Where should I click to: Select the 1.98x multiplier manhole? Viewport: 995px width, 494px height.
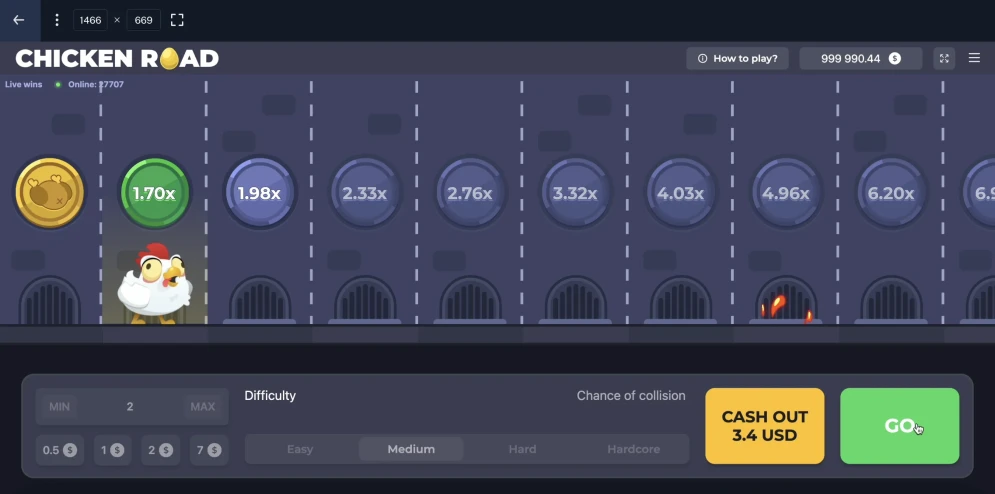260,193
